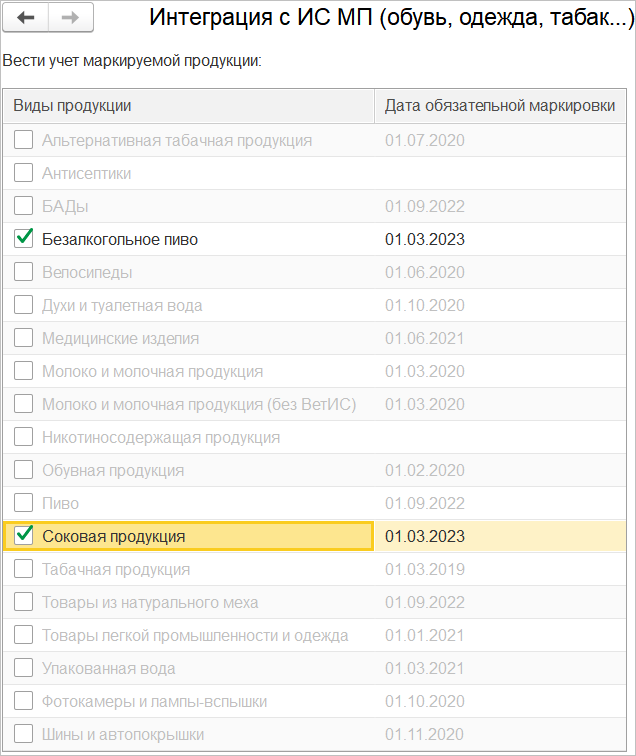This screenshot has width=636, height=756.
Task: Click the Виды продукции column header
Action: (x=72, y=106)
